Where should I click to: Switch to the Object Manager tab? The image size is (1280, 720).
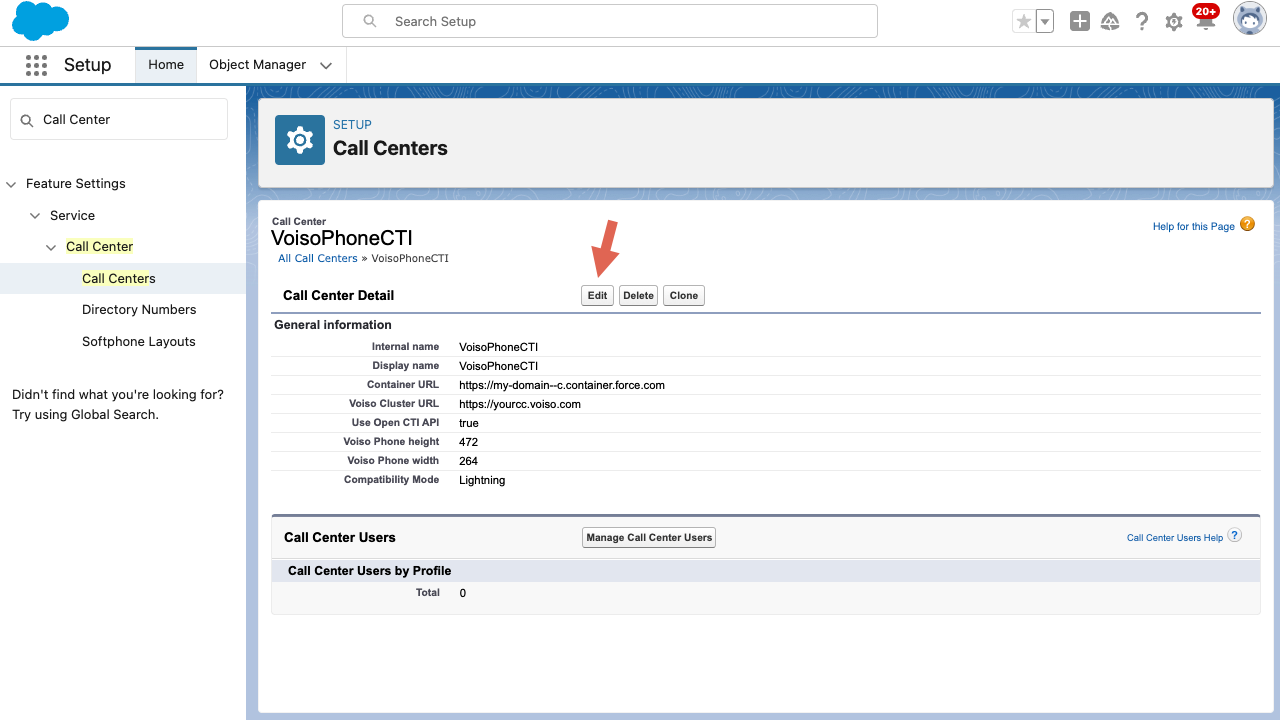point(257,65)
